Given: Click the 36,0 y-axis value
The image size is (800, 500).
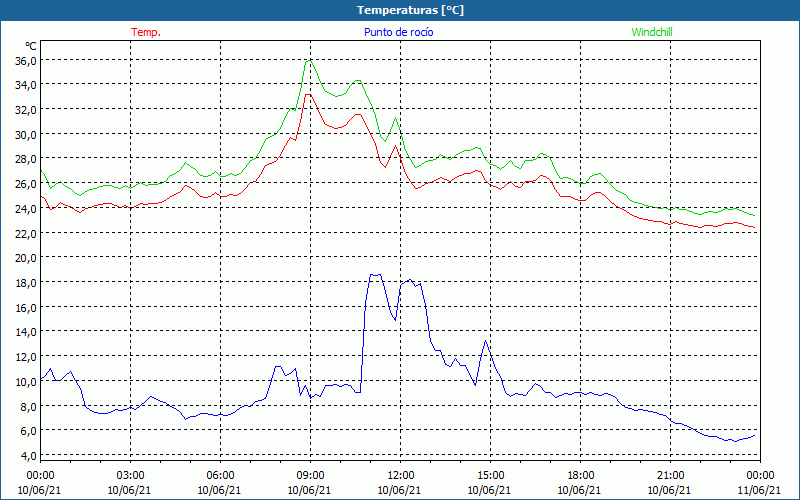Looking at the screenshot, I should click(x=26, y=61).
